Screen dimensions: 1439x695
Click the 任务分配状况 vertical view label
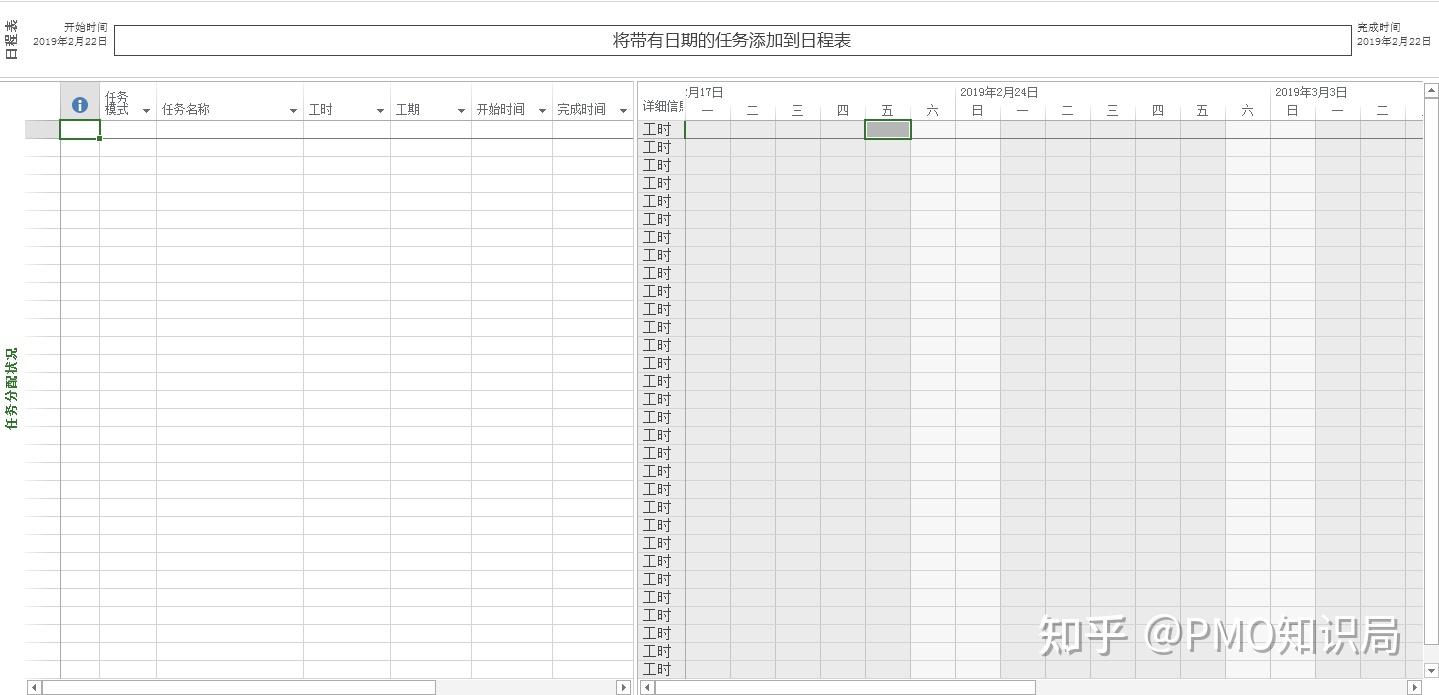pyautogui.click(x=12, y=389)
